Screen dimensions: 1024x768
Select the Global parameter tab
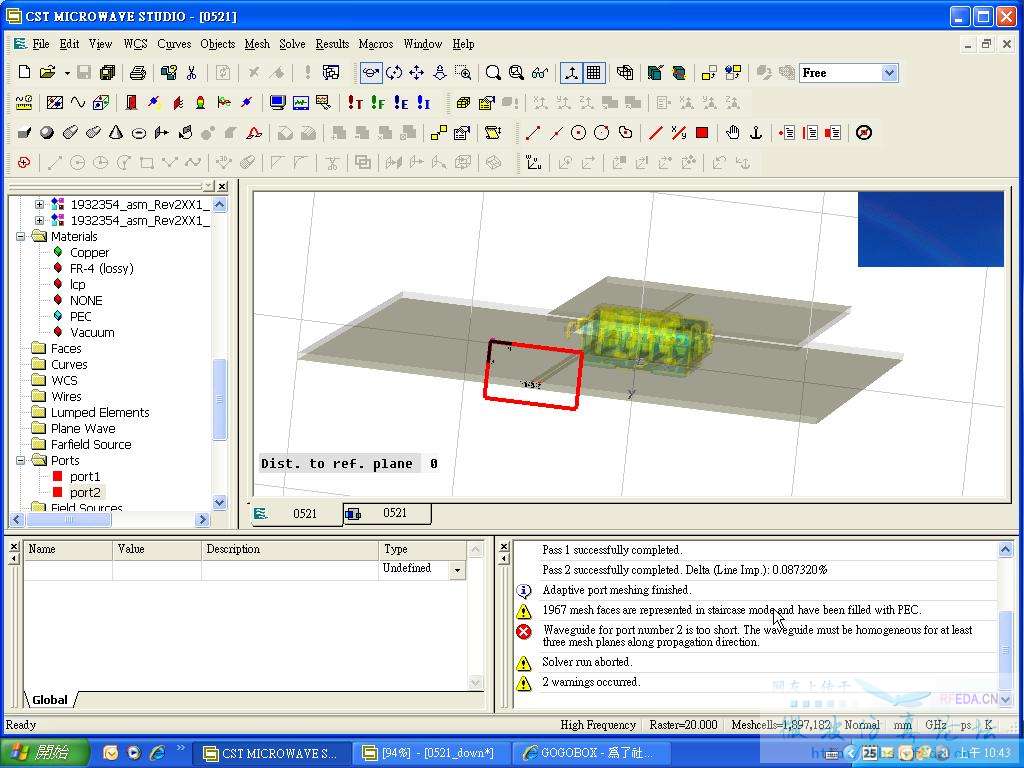50,699
